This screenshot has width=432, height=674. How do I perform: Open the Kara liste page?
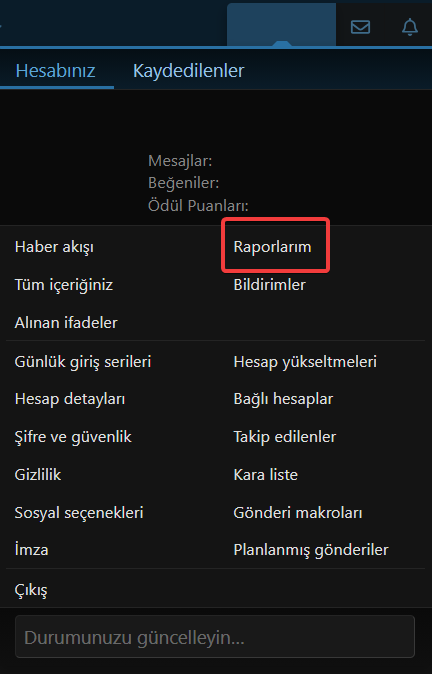(x=265, y=475)
